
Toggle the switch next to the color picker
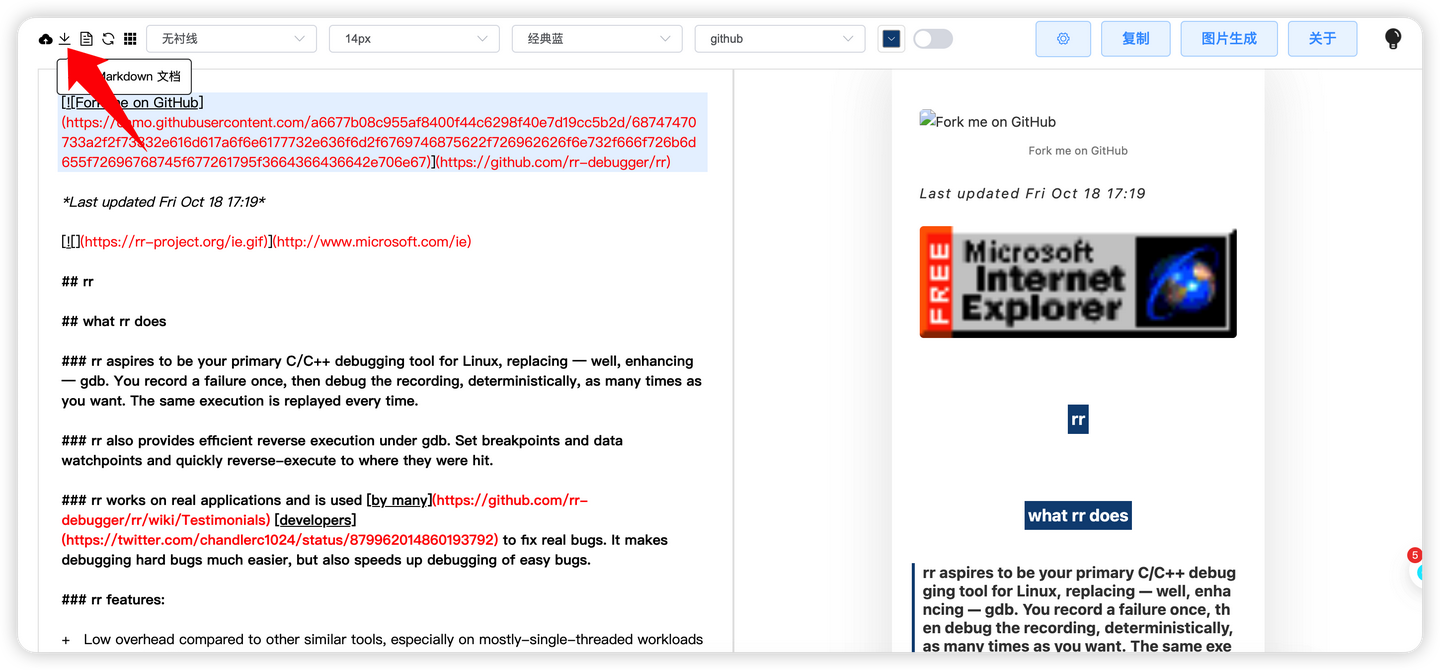(x=933, y=39)
